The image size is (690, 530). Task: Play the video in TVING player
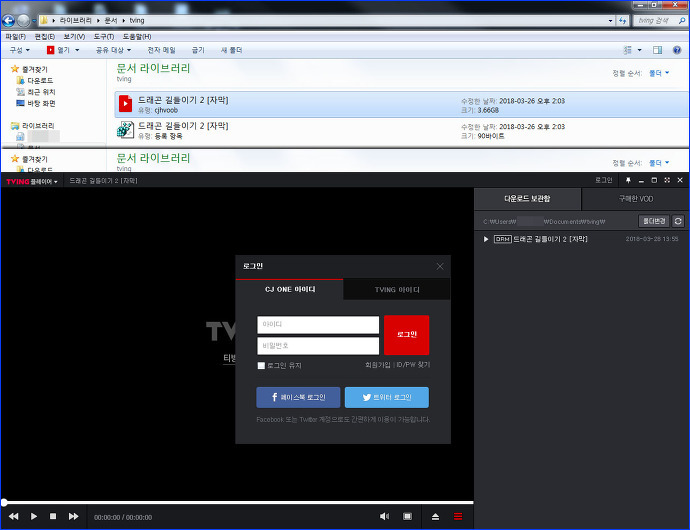pyautogui.click(x=34, y=516)
